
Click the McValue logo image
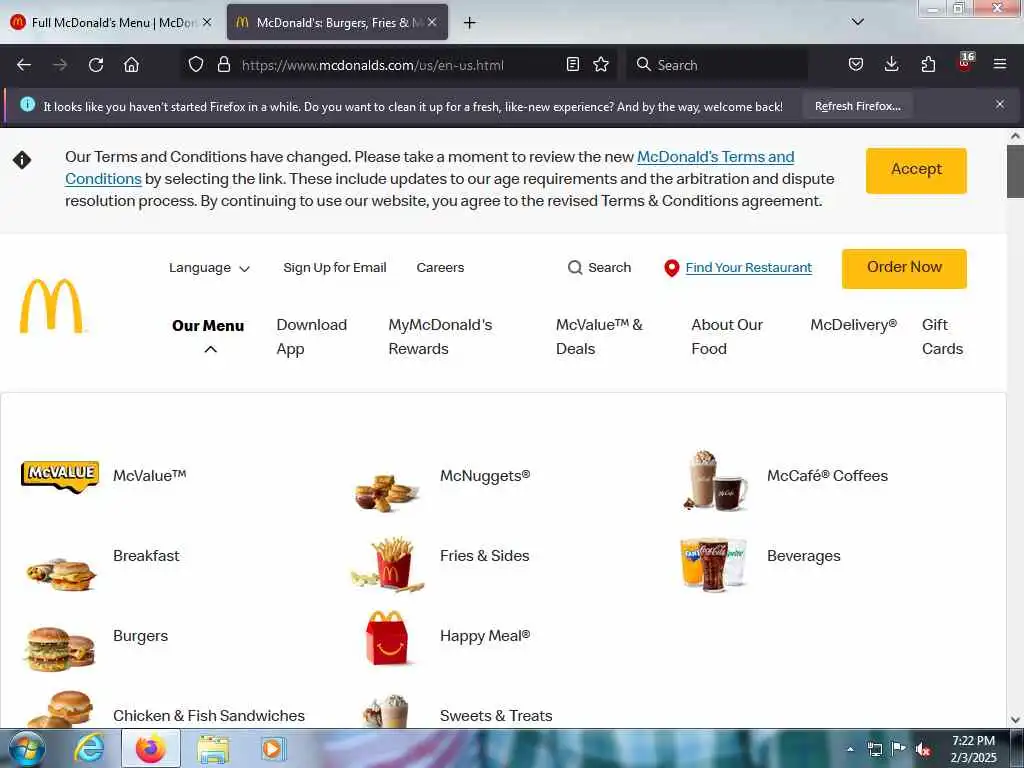pyautogui.click(x=60, y=475)
